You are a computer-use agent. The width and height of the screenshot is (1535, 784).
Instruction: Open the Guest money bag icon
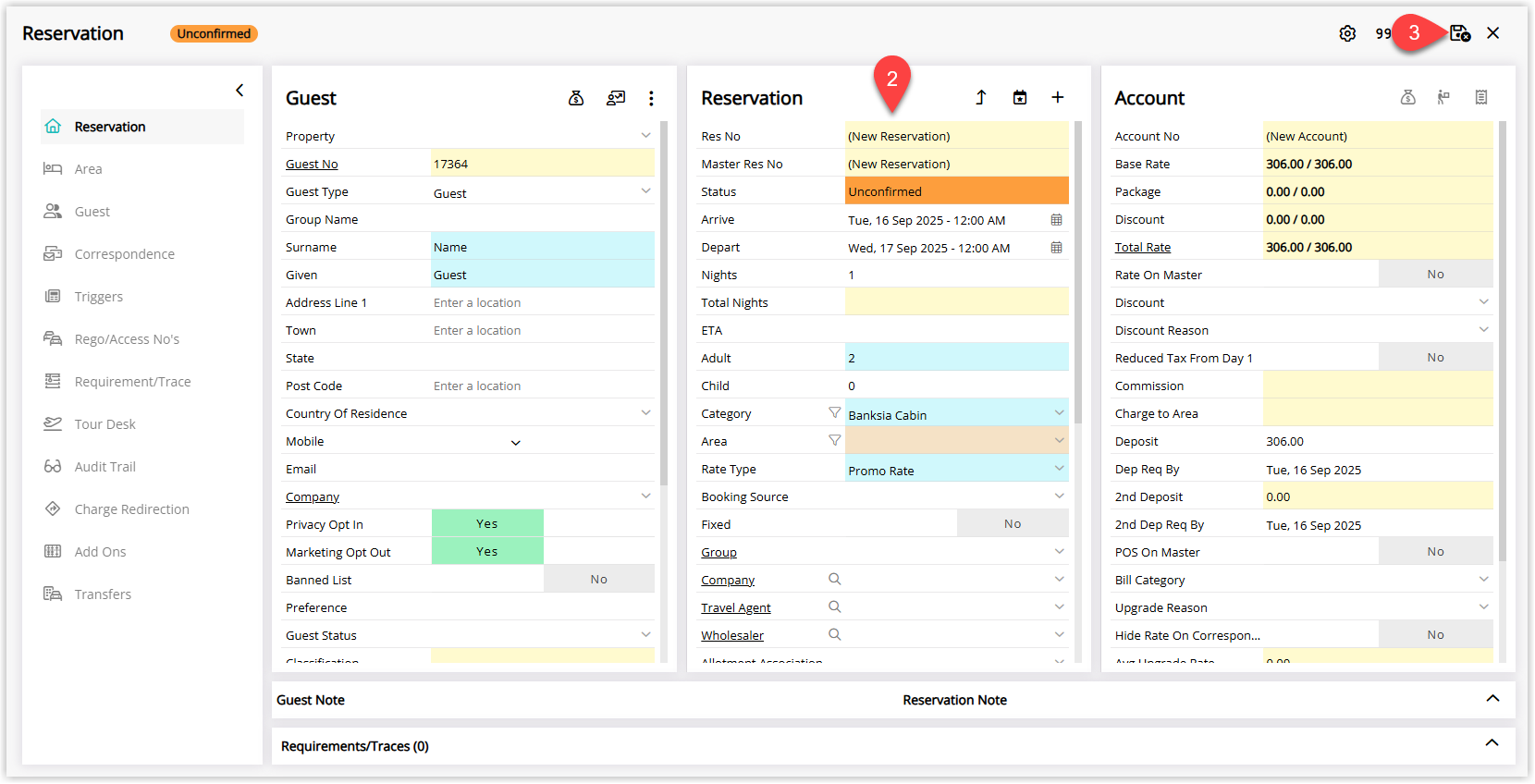click(x=576, y=98)
